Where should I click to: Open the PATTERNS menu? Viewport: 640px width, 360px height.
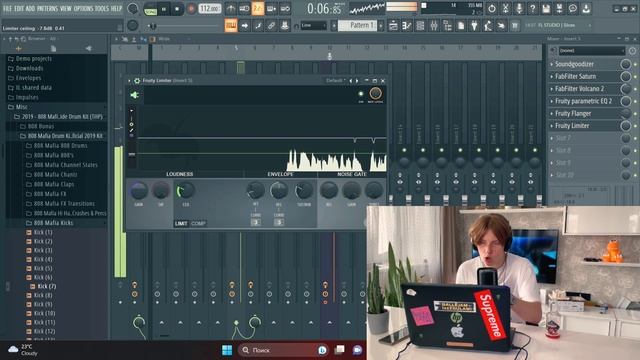(47, 8)
